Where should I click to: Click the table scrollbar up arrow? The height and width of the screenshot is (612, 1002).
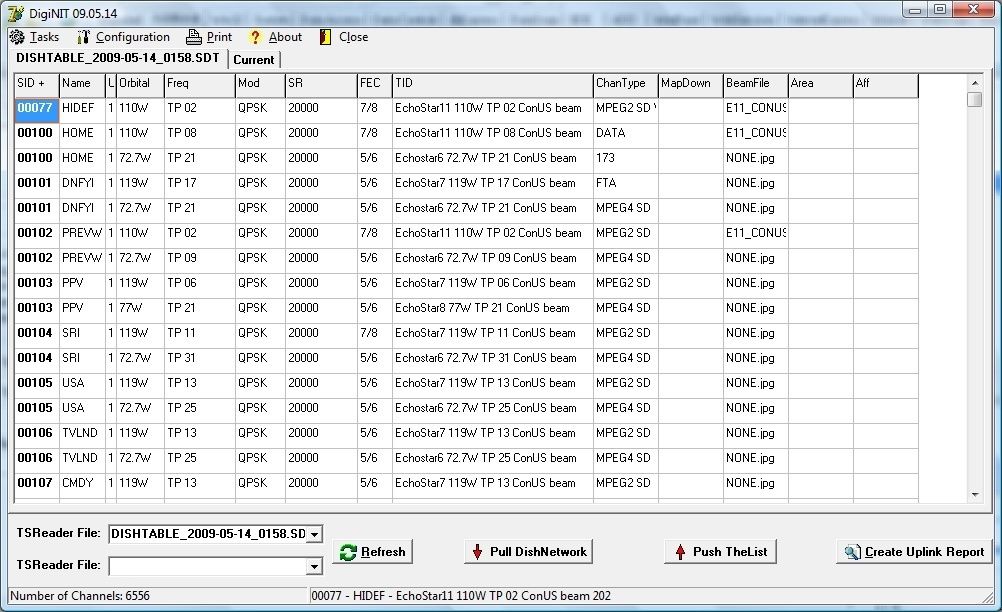975,82
